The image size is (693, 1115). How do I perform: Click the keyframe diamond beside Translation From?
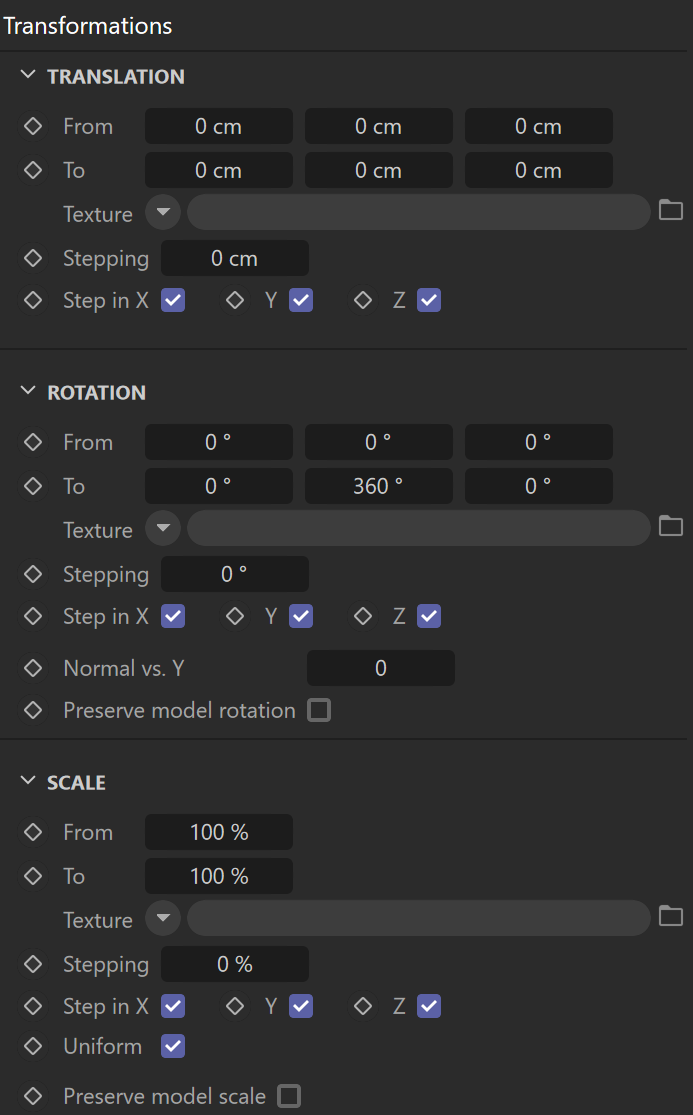pos(33,126)
